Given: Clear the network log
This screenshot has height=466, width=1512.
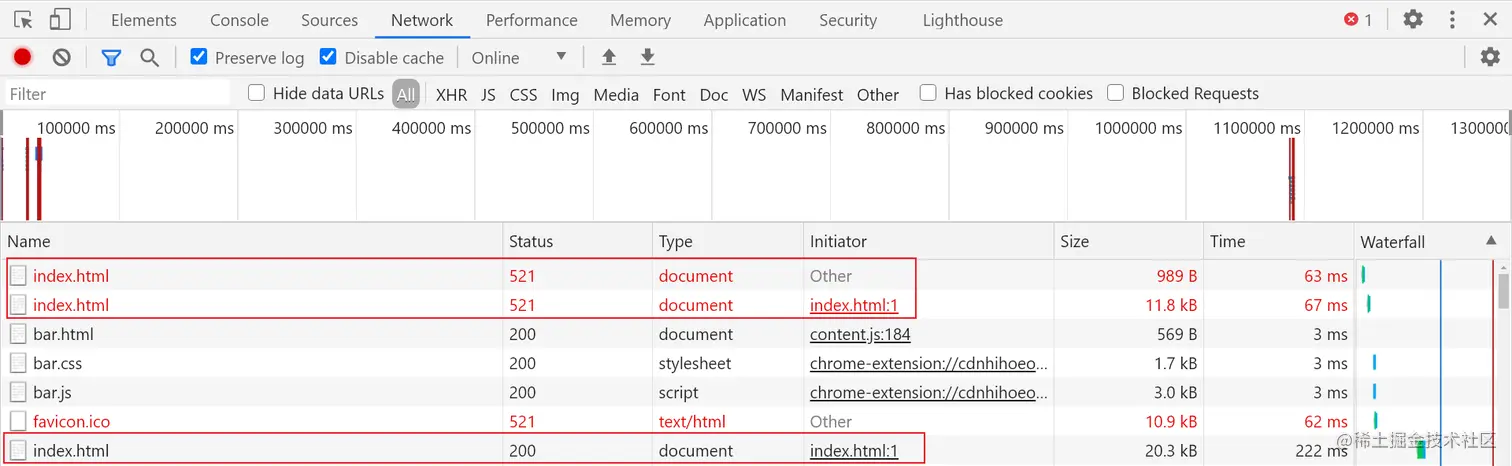Looking at the screenshot, I should tap(62, 57).
